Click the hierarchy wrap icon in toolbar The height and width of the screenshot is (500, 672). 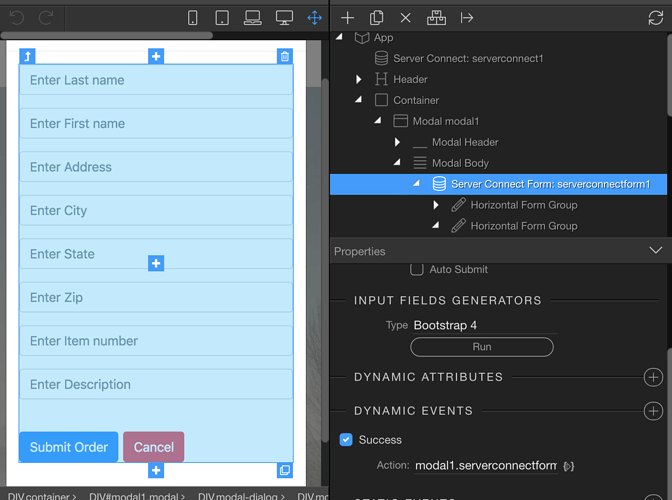[436, 18]
